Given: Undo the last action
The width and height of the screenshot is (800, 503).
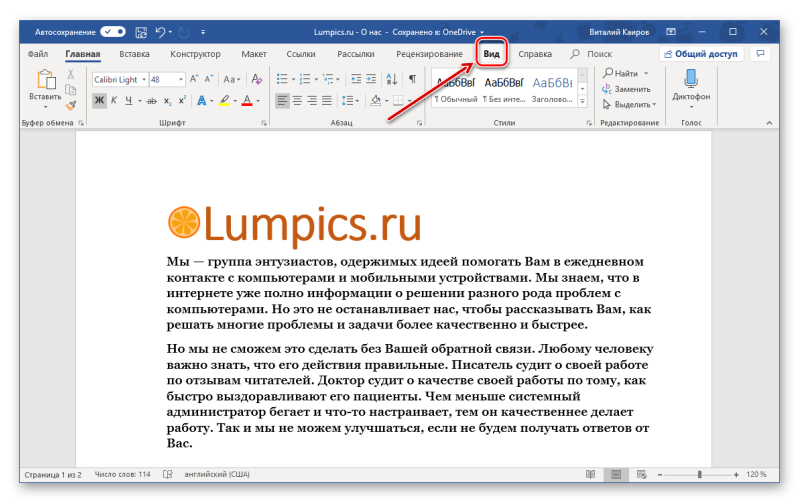Looking at the screenshot, I should point(160,32).
